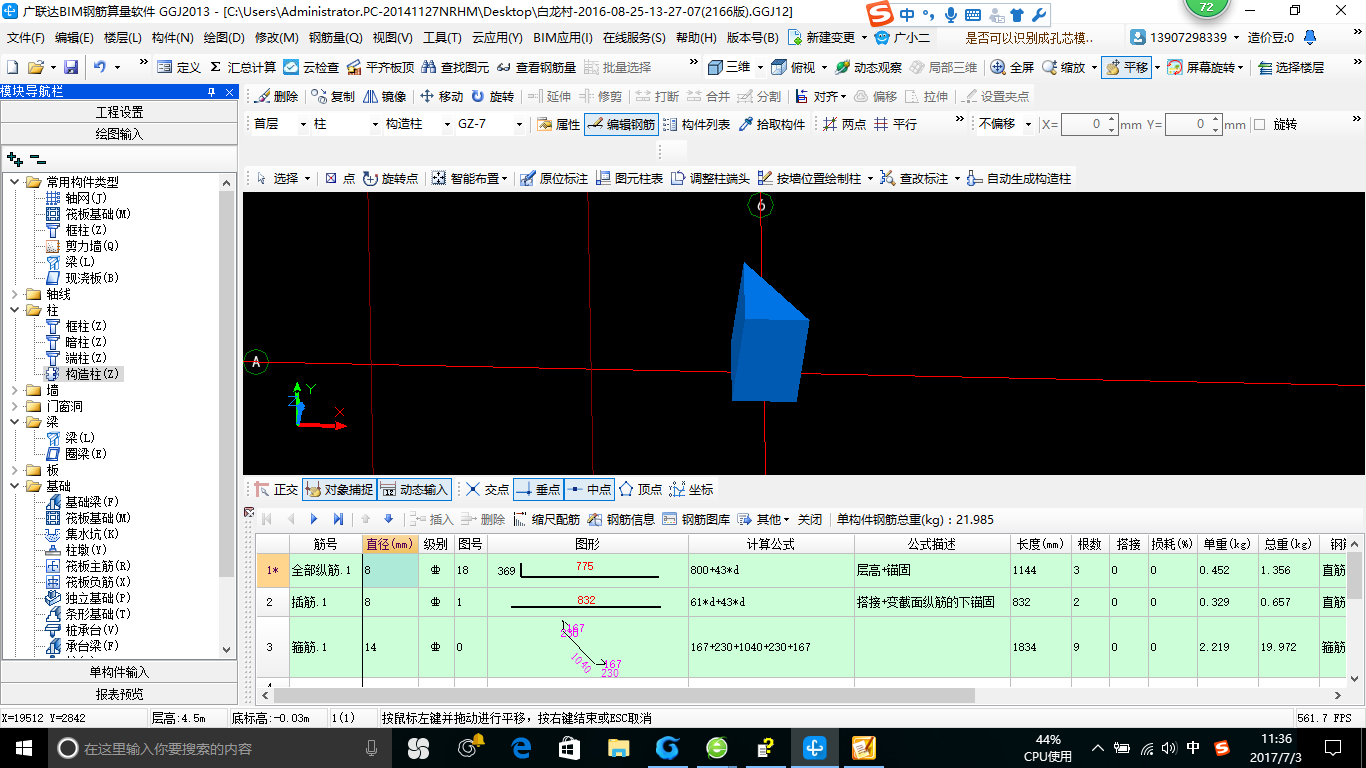
Task: Click 自动生成构造柱 auto-generate structural columns
Action: coord(1018,178)
